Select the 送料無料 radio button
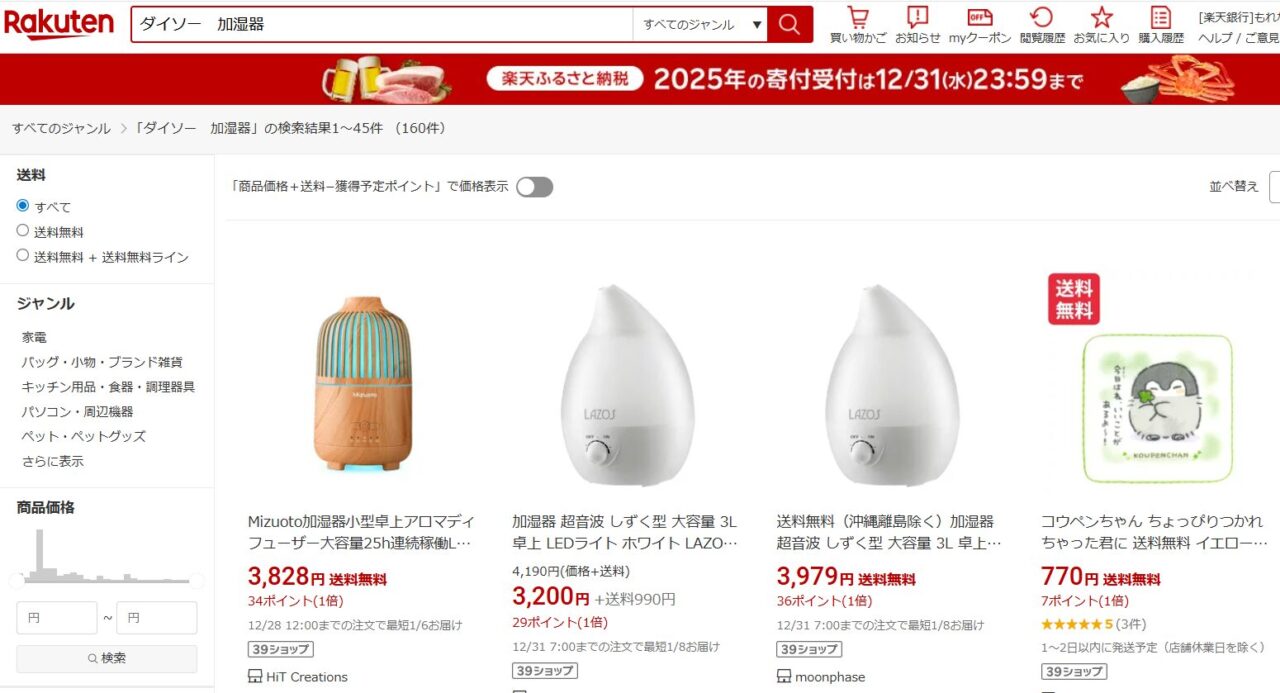This screenshot has width=1280, height=693. [23, 231]
